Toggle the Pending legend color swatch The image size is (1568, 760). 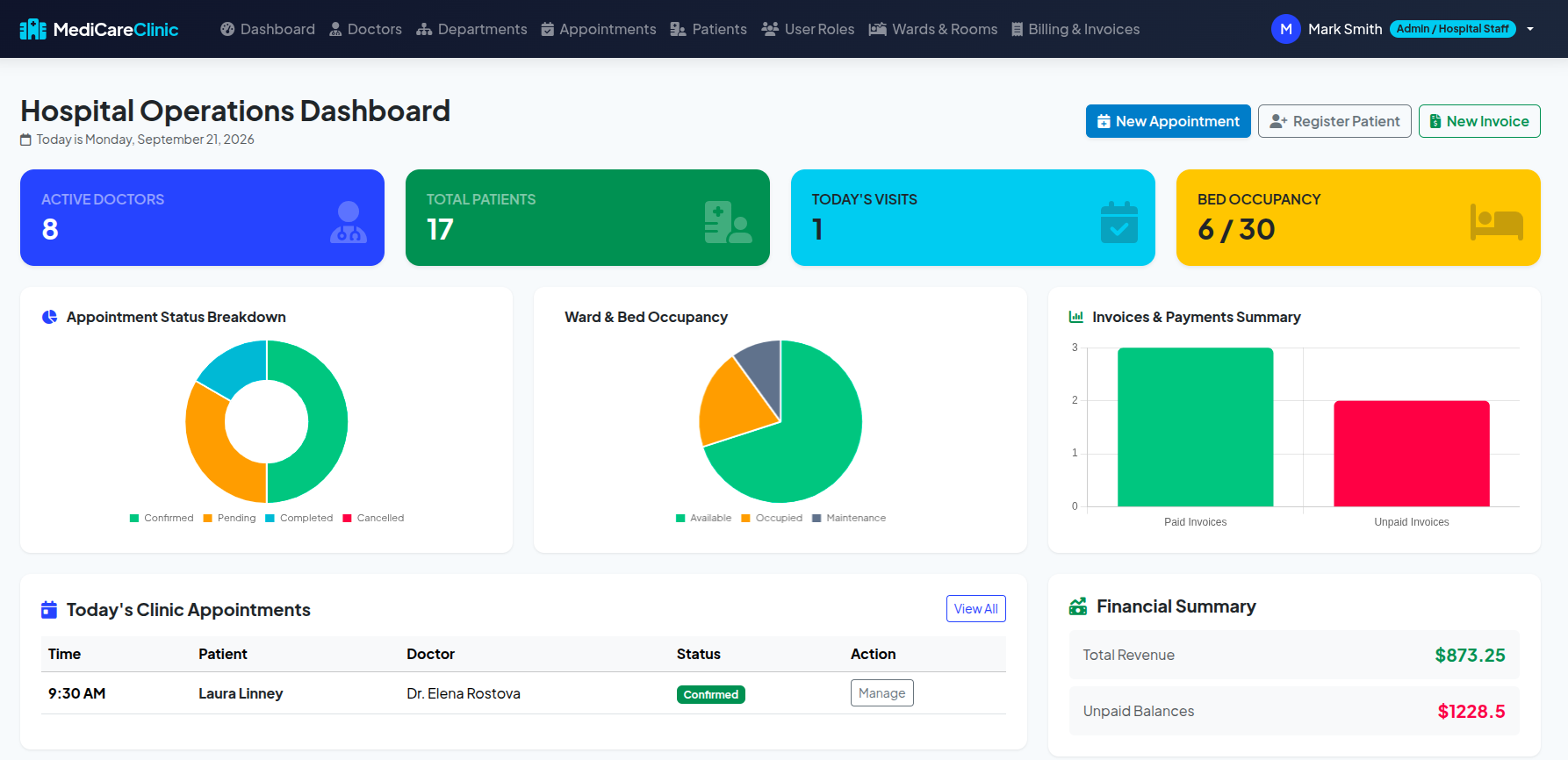click(x=208, y=519)
